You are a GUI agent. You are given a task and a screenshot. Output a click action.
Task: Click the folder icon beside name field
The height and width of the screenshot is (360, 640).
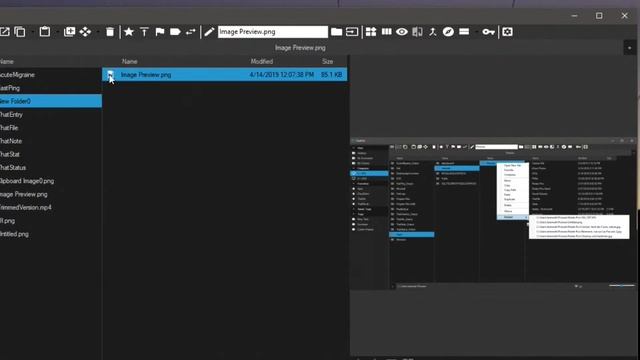(336, 32)
